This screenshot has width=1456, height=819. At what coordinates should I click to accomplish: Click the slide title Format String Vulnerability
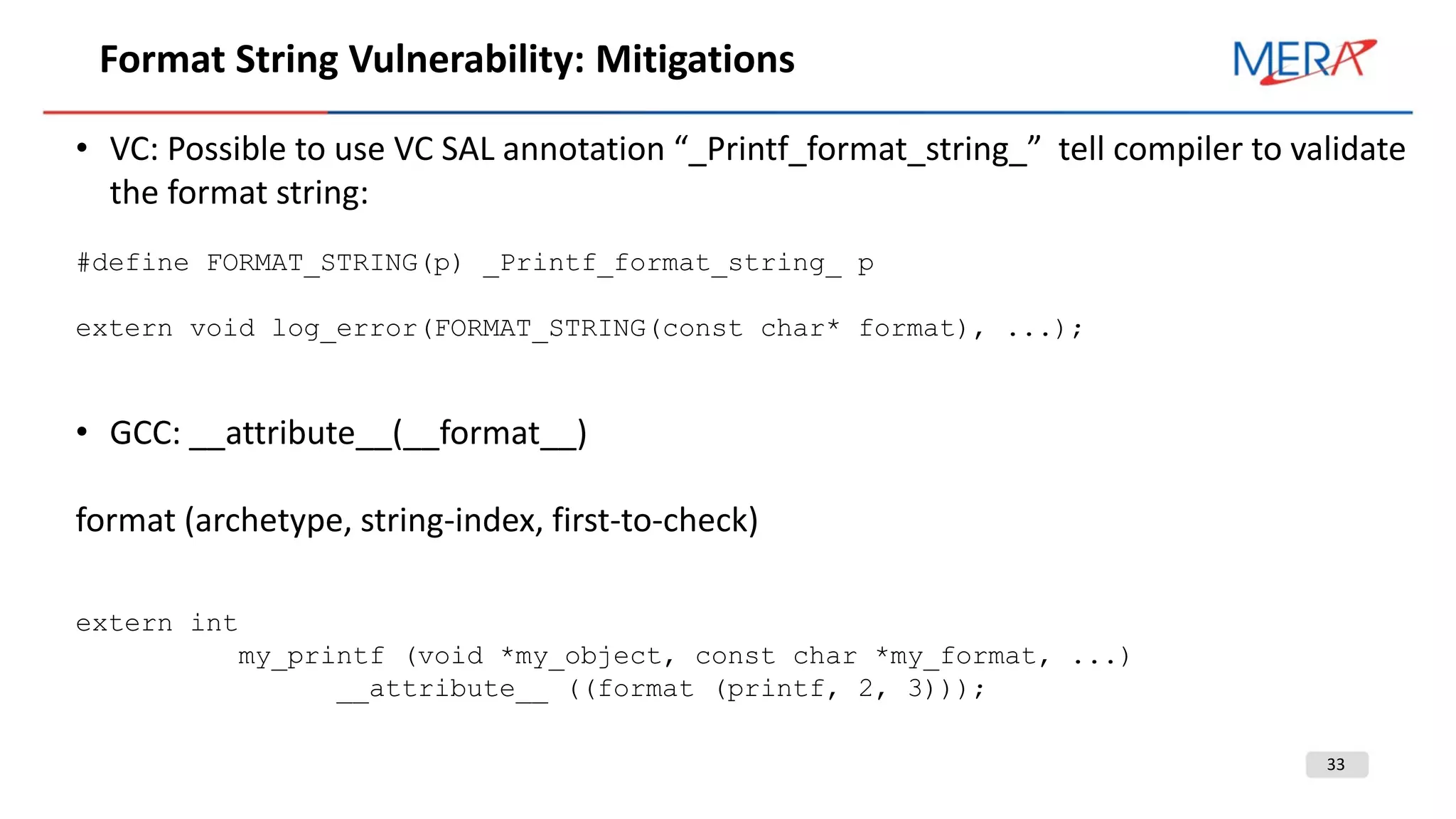(x=341, y=60)
